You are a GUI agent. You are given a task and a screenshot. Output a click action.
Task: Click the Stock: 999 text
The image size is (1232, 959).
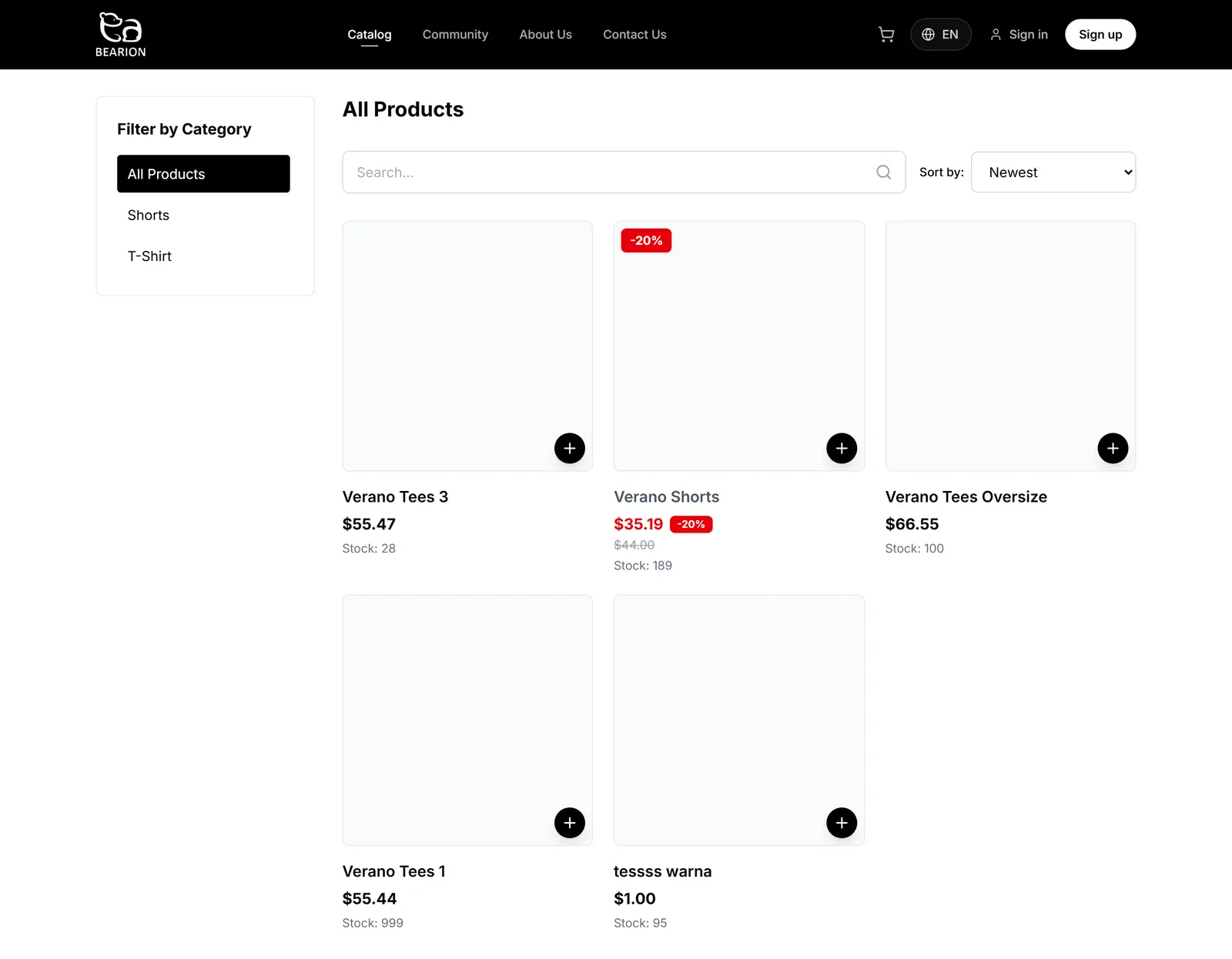click(373, 923)
